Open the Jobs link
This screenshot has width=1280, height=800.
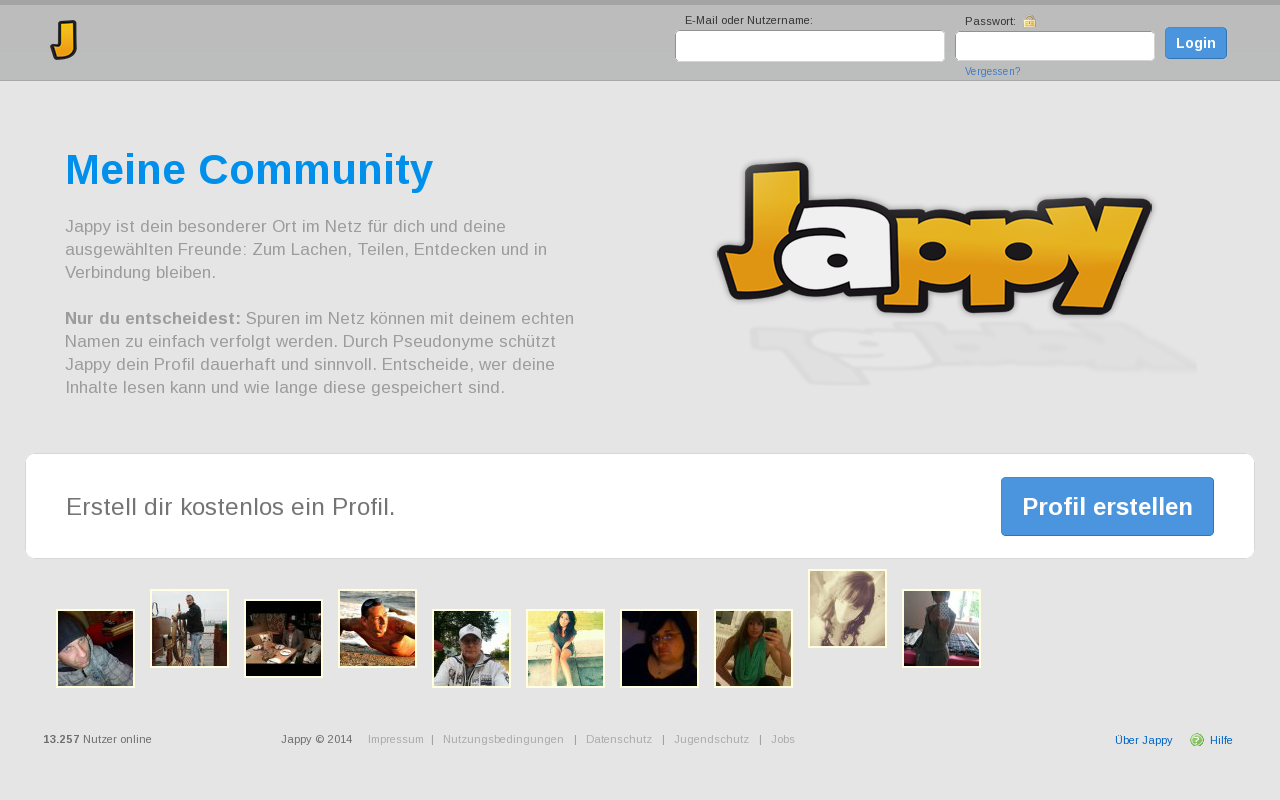(x=783, y=740)
